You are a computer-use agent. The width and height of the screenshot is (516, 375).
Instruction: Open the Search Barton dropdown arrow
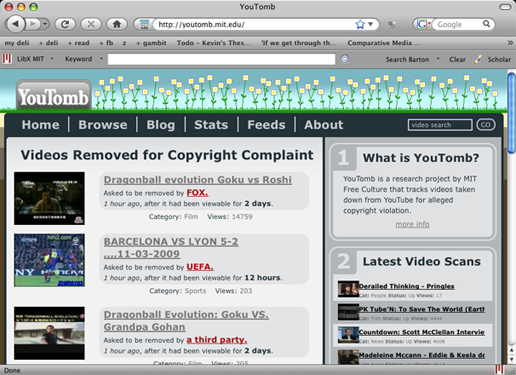tap(438, 59)
